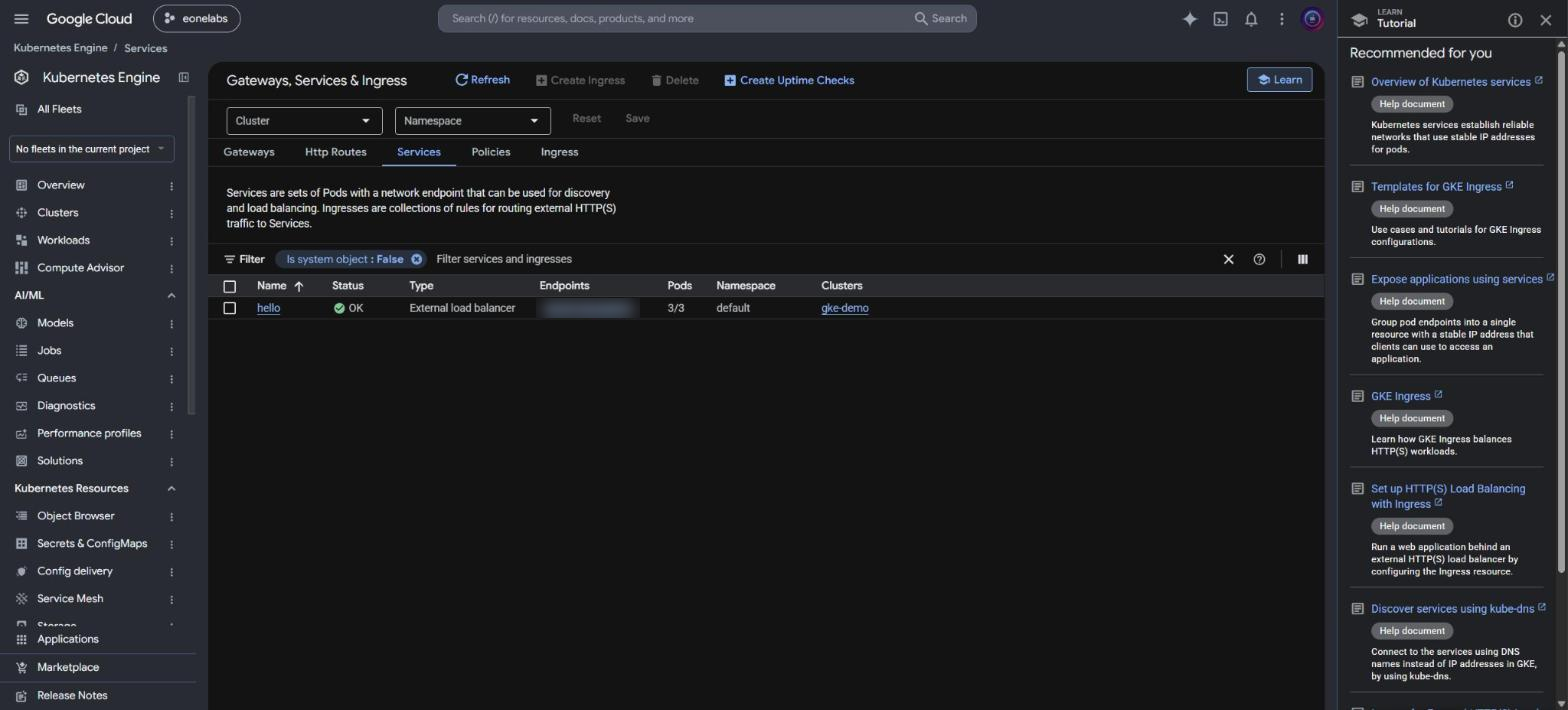Viewport: 1568px width, 710px height.
Task: Remove the 'Is system object : False' filter chip
Action: [417, 259]
